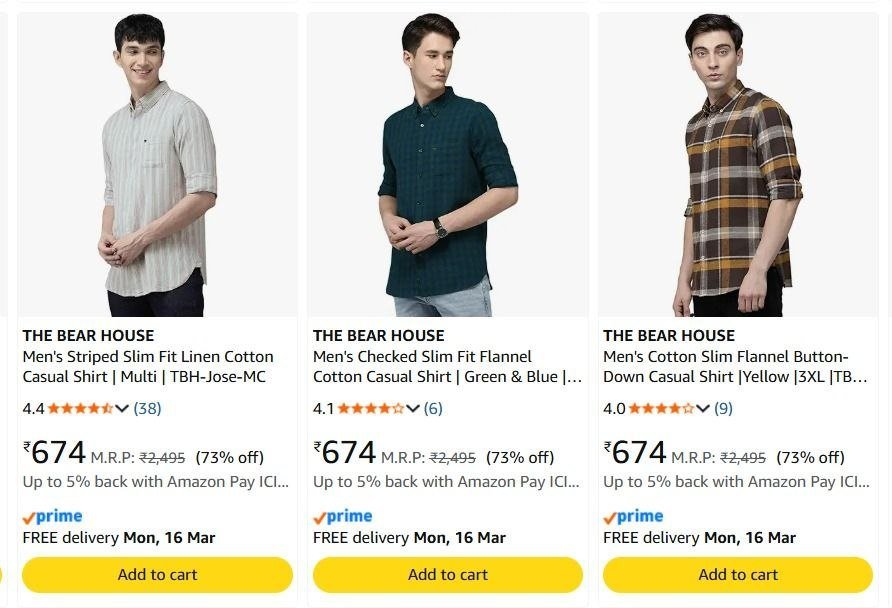View the 6 reviews for green shirt

(x=433, y=408)
